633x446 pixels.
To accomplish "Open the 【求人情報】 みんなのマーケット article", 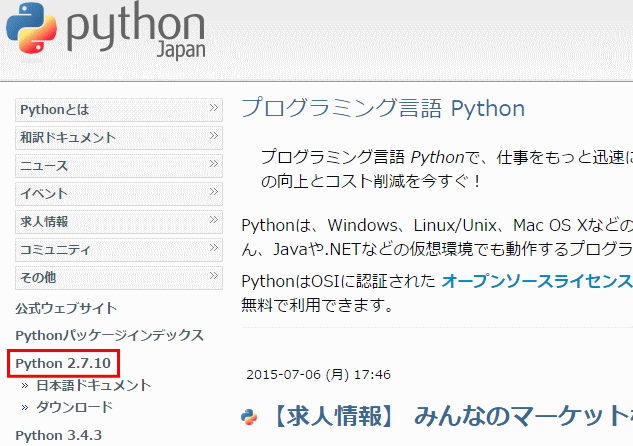I will coord(451,416).
